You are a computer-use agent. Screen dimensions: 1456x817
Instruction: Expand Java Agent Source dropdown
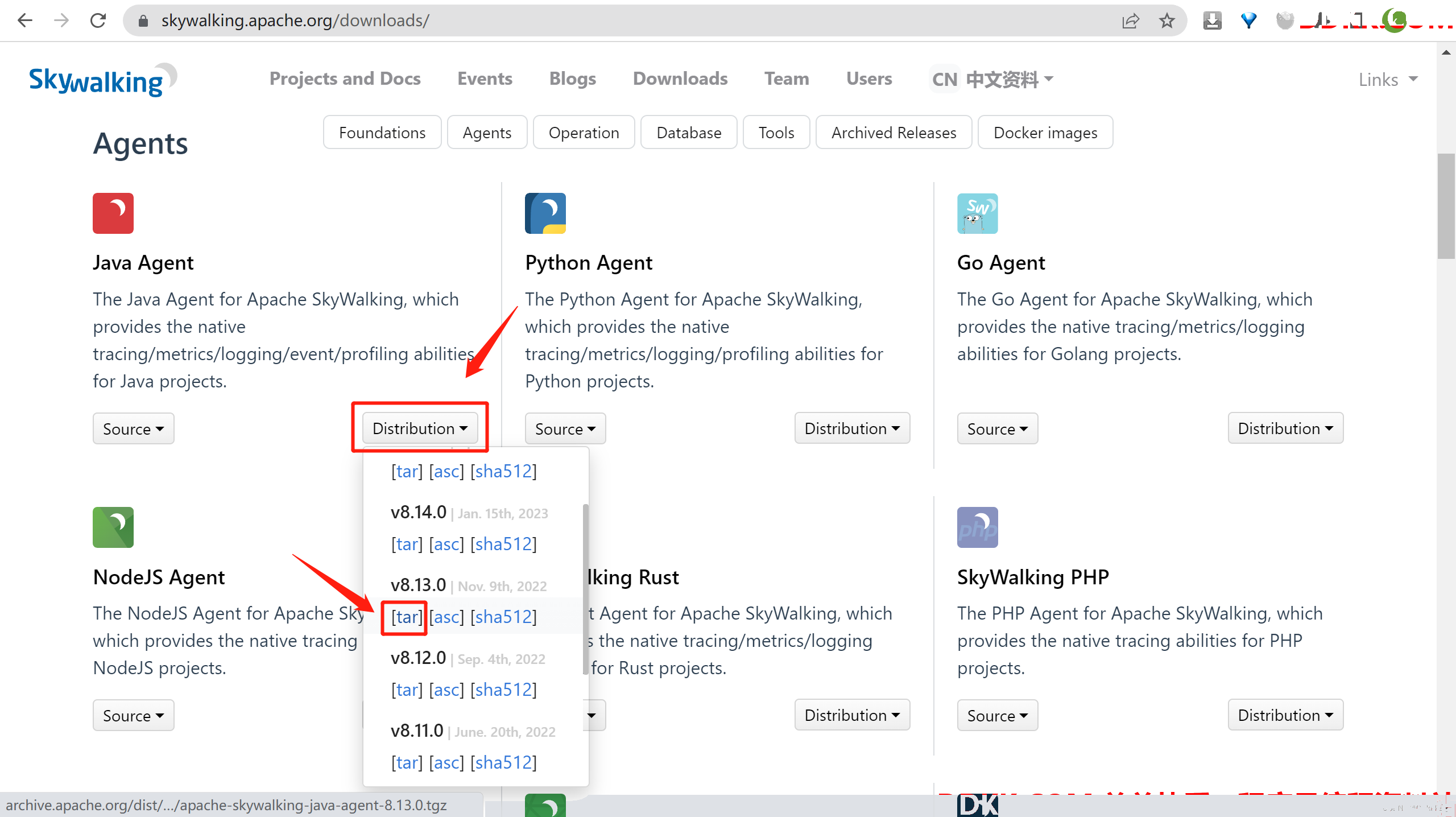[x=133, y=428]
